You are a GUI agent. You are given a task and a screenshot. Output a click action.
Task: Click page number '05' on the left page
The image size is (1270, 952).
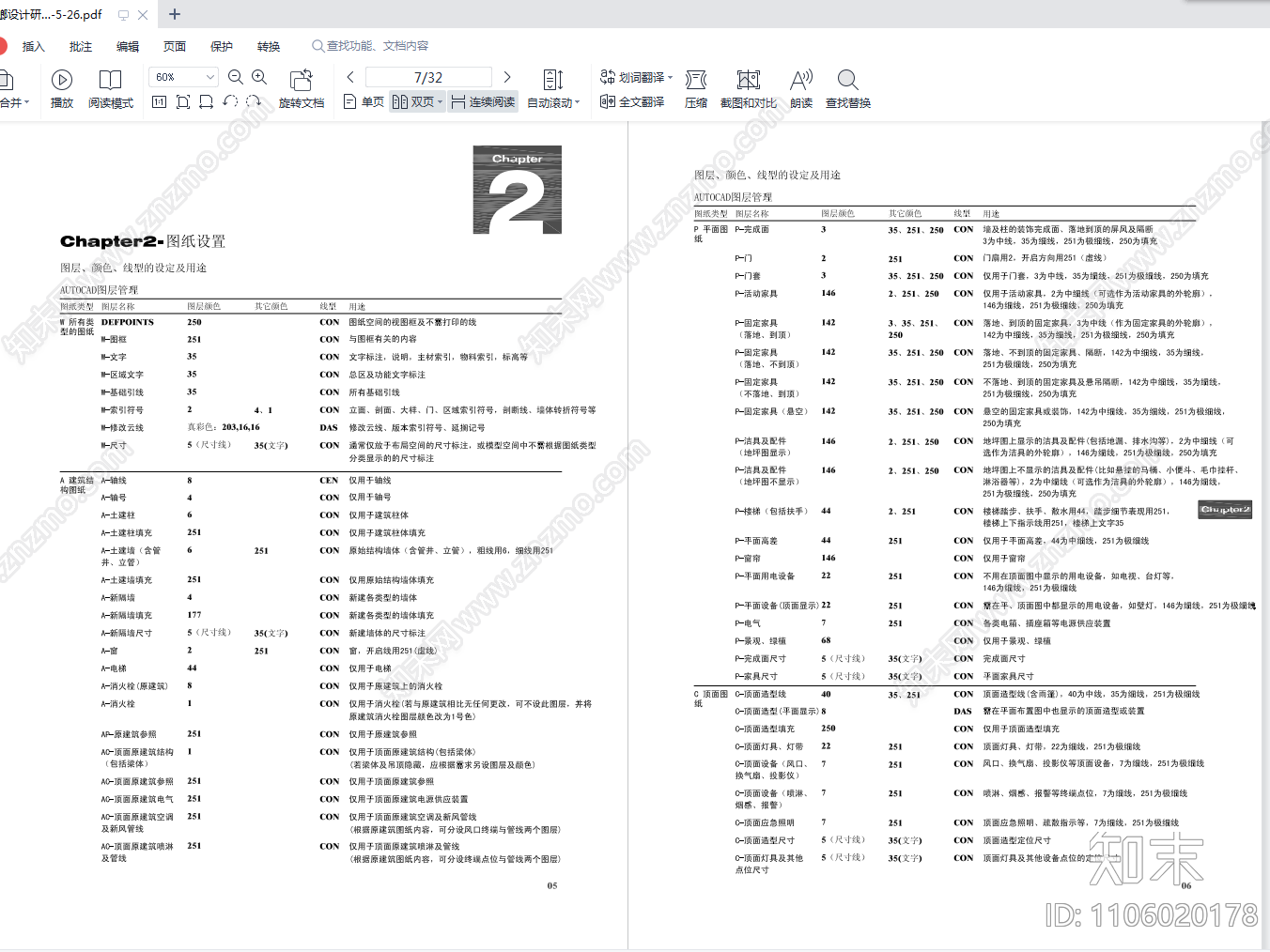[552, 885]
